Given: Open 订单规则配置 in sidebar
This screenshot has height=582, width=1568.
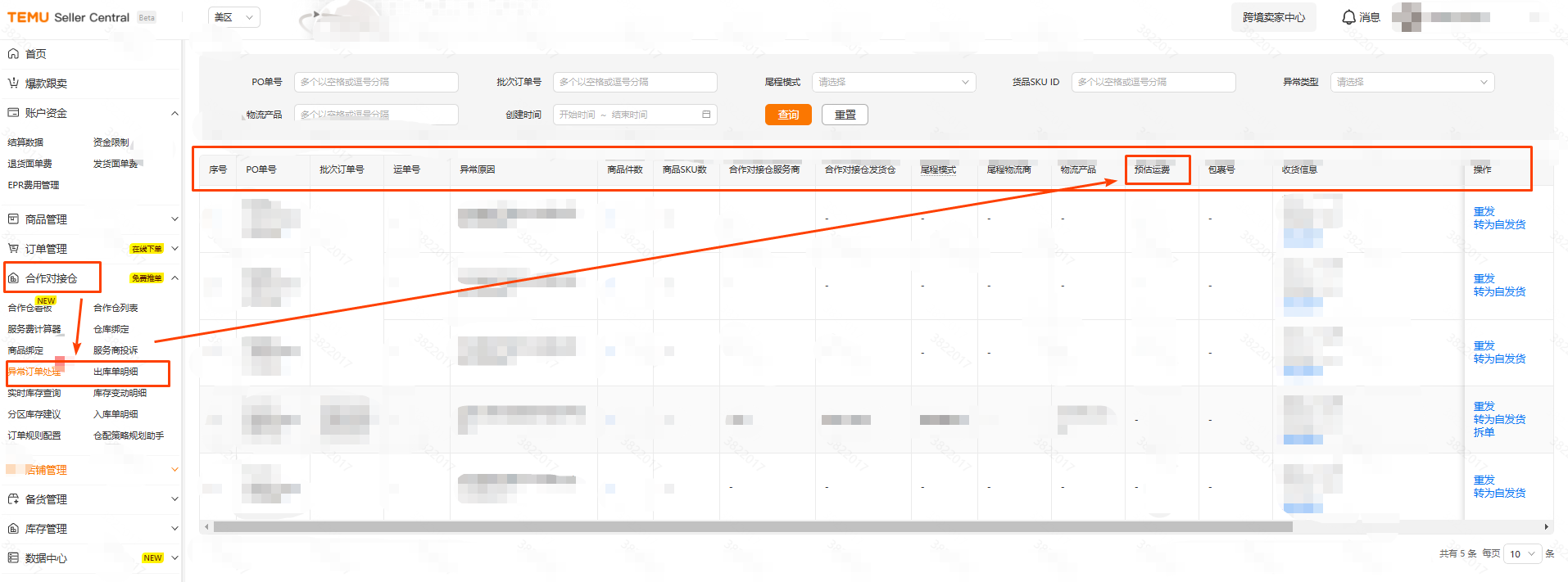Looking at the screenshot, I should (x=34, y=435).
